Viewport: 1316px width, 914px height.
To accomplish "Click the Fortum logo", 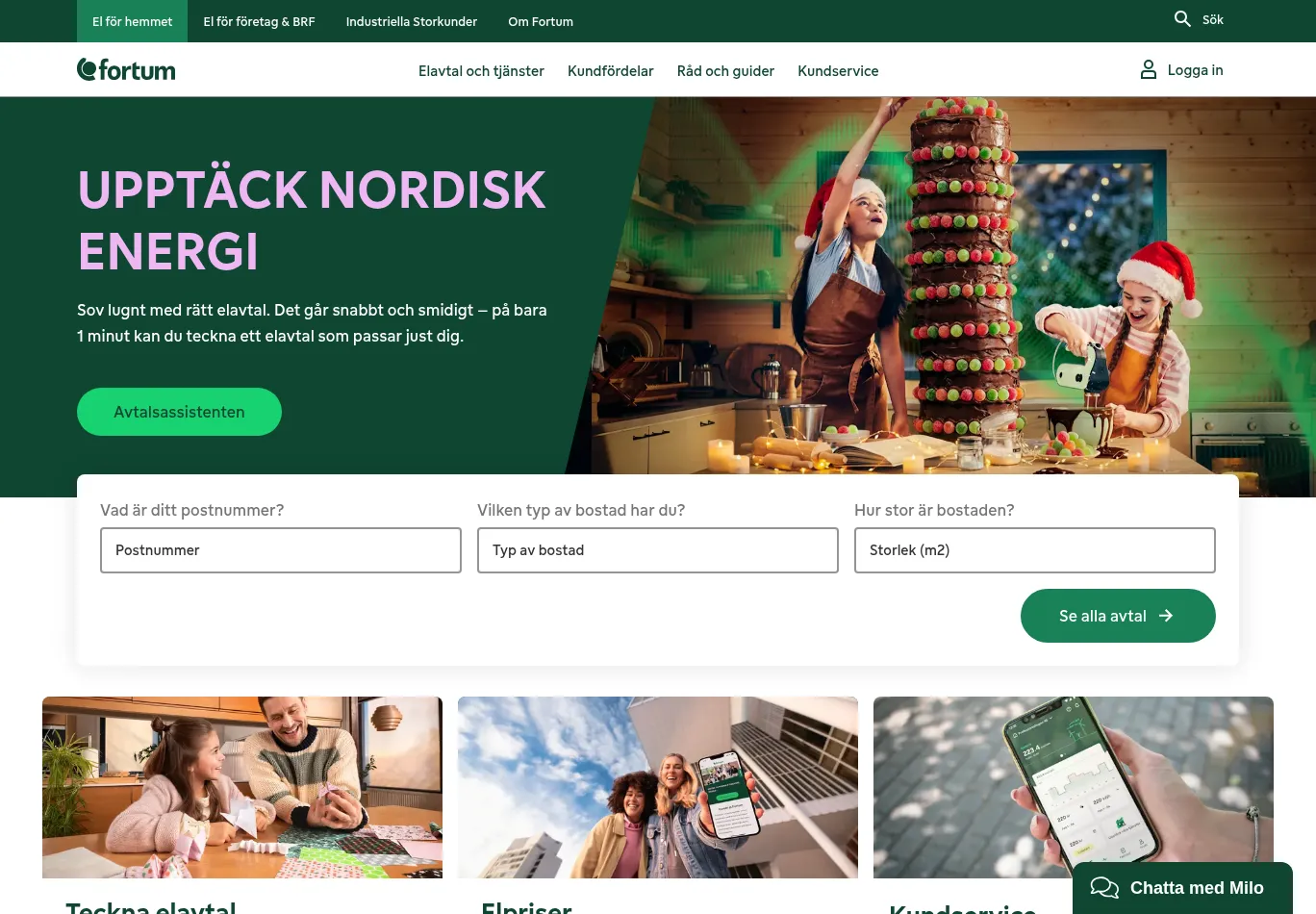I will (x=126, y=69).
